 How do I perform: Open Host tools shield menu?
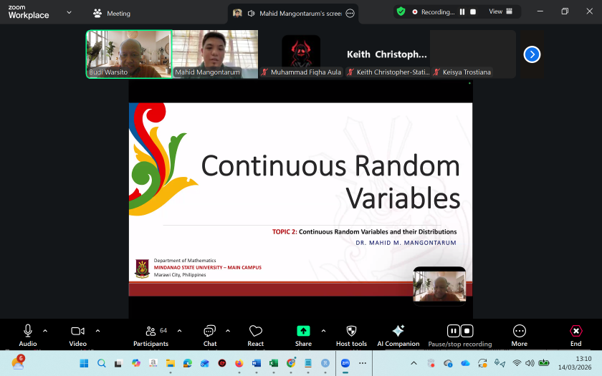point(351,335)
